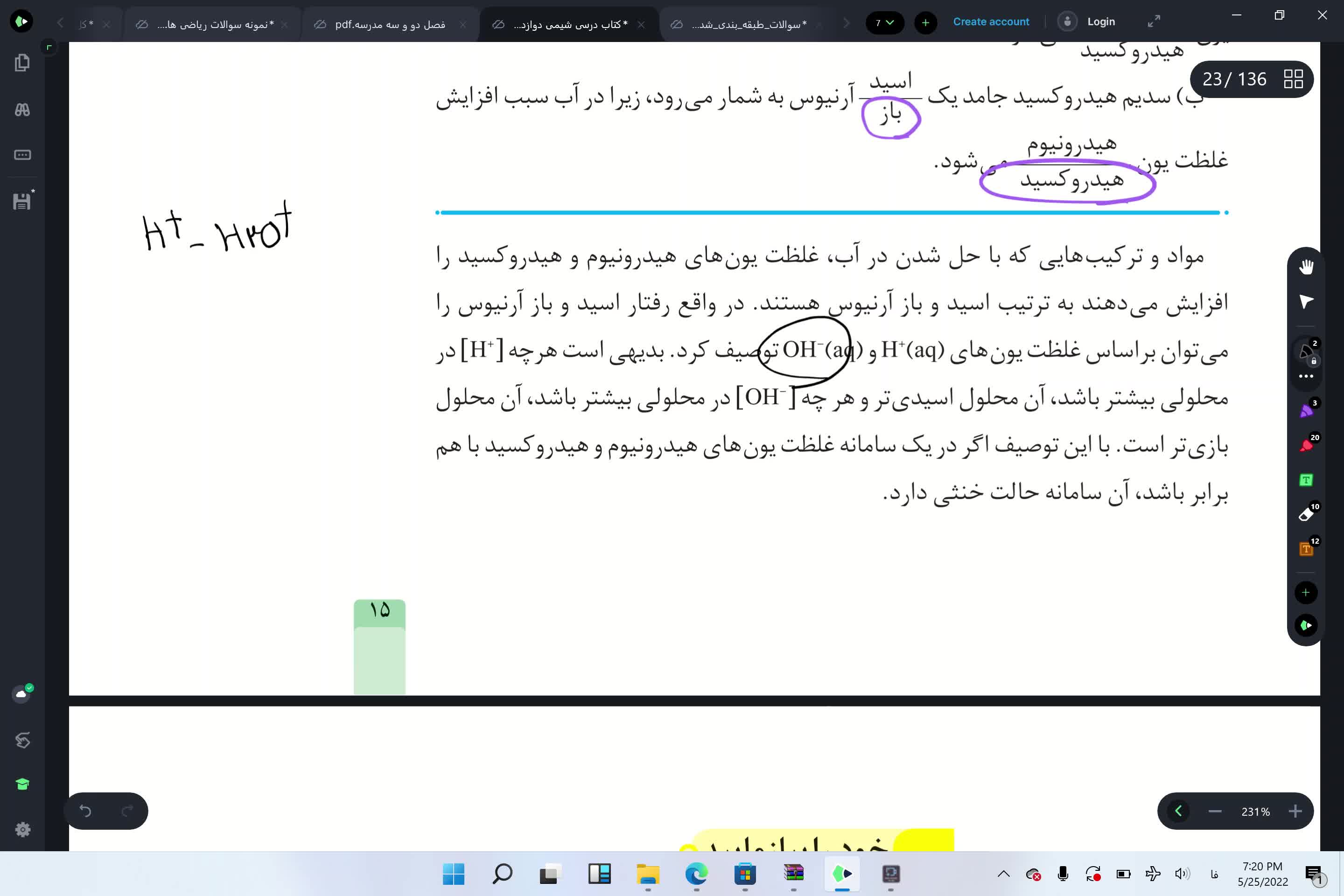The height and width of the screenshot is (896, 1344).
Task: Select the green text tool
Action: tap(1306, 480)
